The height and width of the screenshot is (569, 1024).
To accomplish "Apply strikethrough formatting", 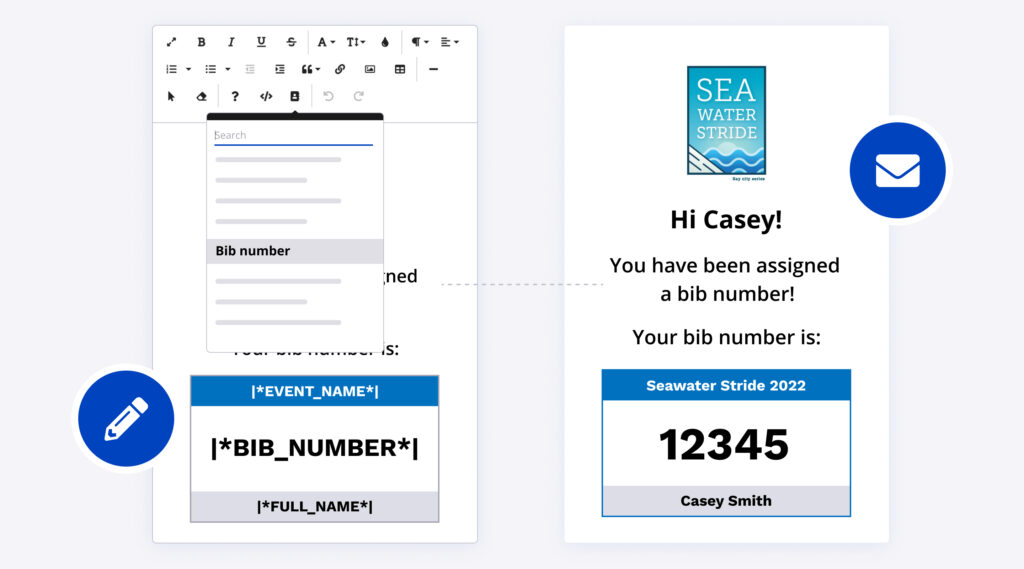I will 291,42.
